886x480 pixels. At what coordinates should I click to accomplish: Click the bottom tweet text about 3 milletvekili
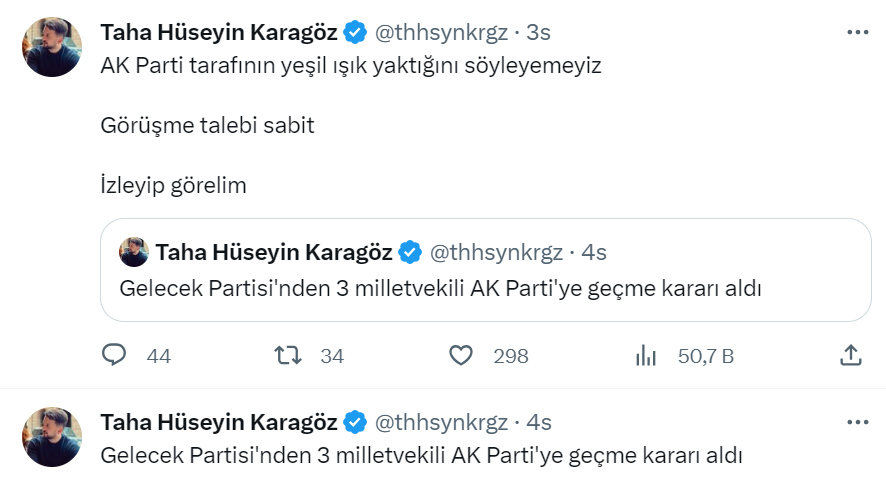pyautogui.click(x=422, y=456)
